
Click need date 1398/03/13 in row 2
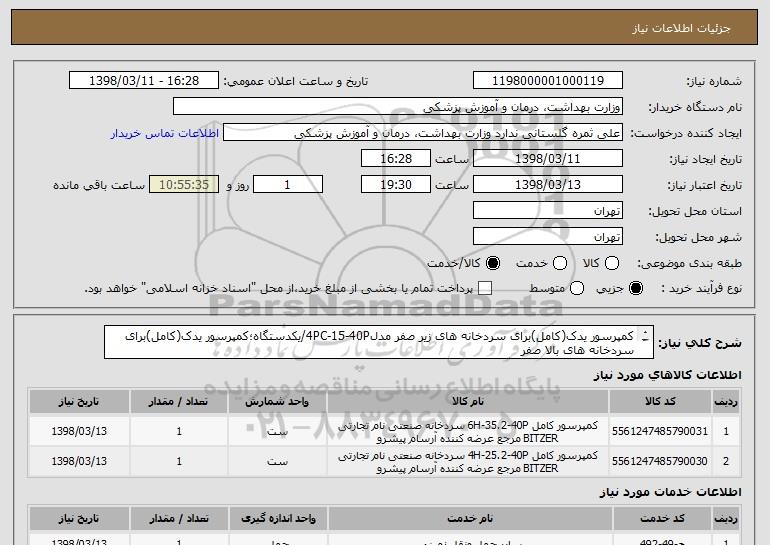(79, 461)
